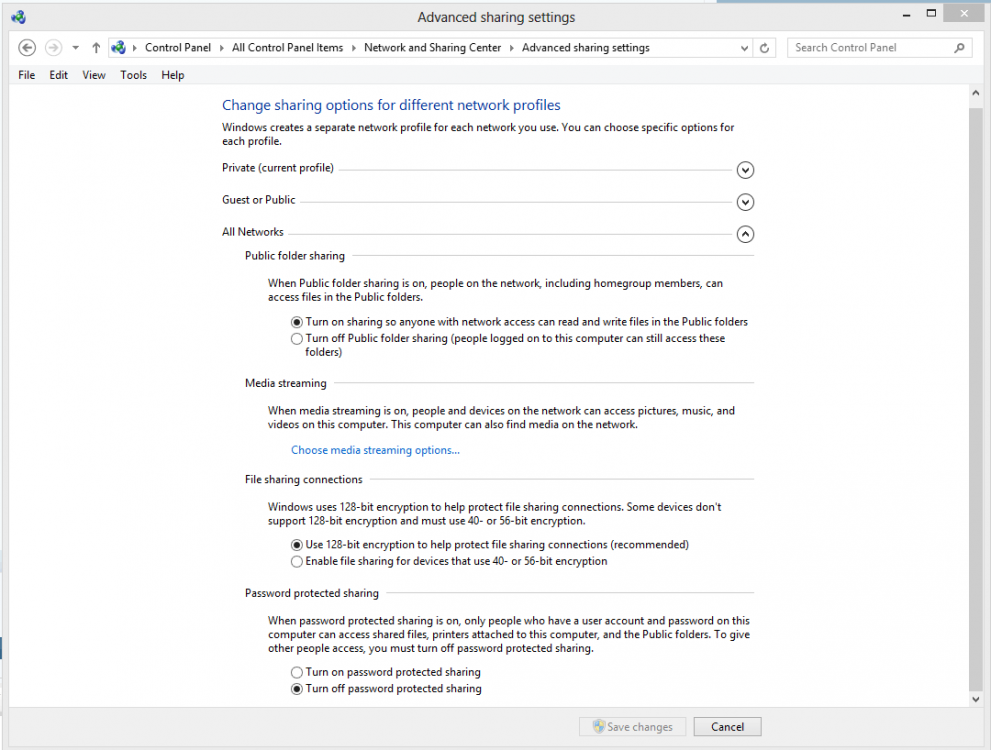Open the Tools menu

[x=133, y=75]
